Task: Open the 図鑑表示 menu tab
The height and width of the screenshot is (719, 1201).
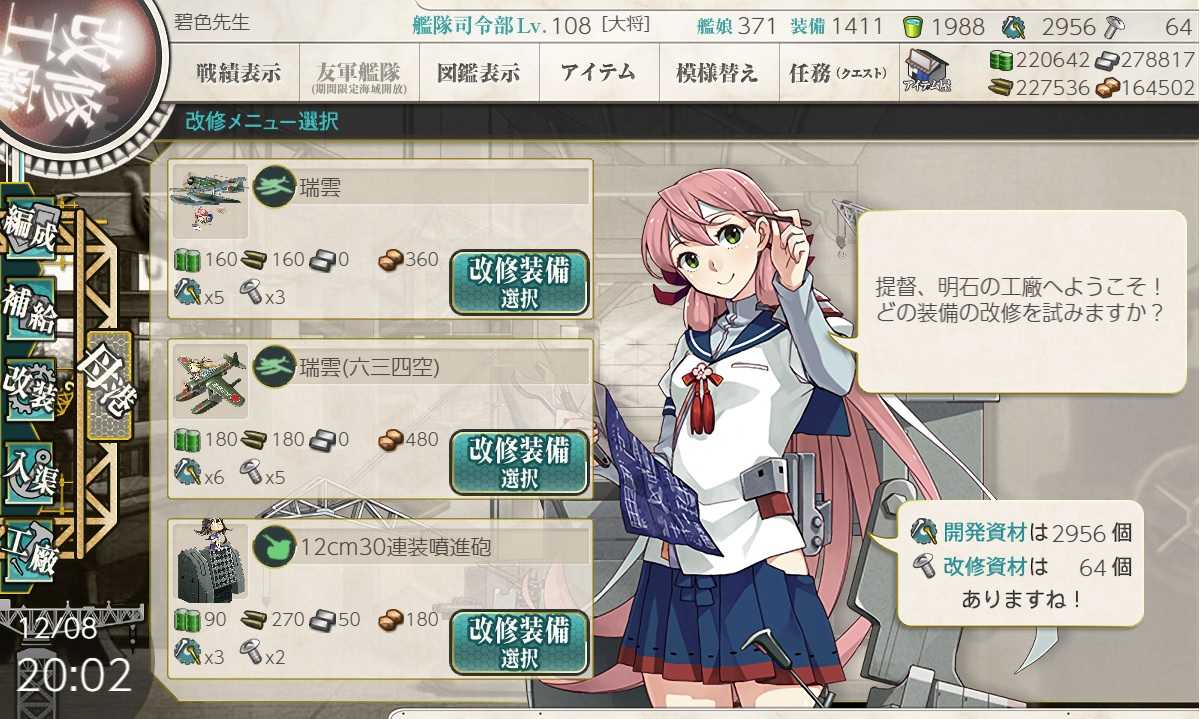Action: (478, 73)
